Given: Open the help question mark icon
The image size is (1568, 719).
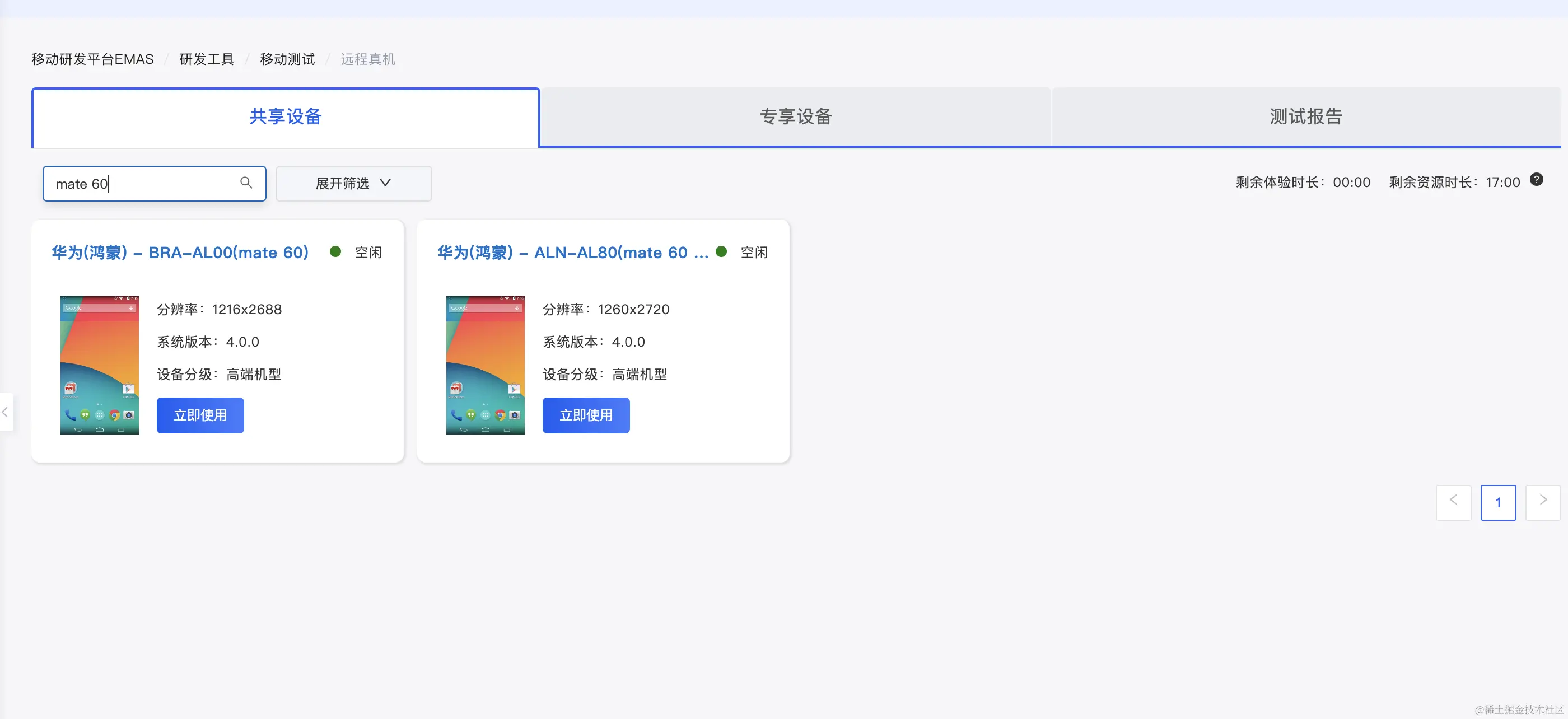Looking at the screenshot, I should [1537, 179].
